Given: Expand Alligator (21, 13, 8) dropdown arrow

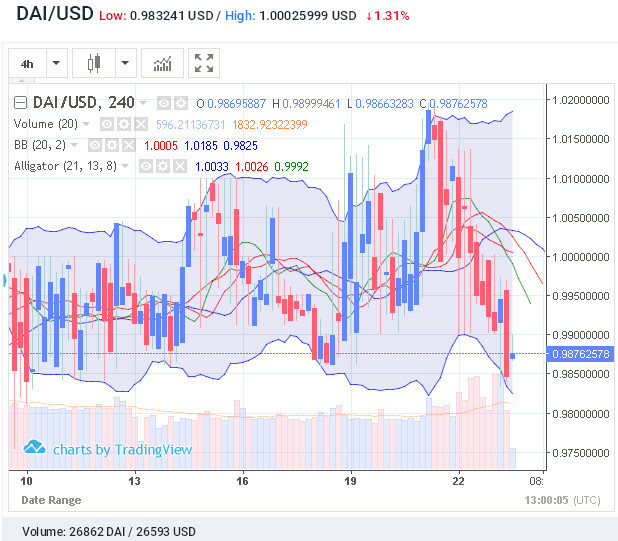Looking at the screenshot, I should click(125, 166).
